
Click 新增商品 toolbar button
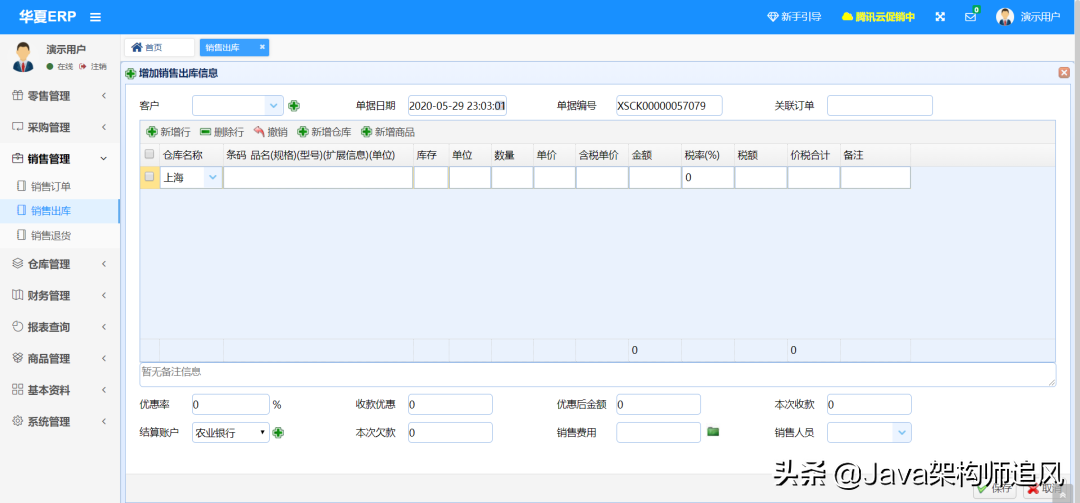[388, 132]
